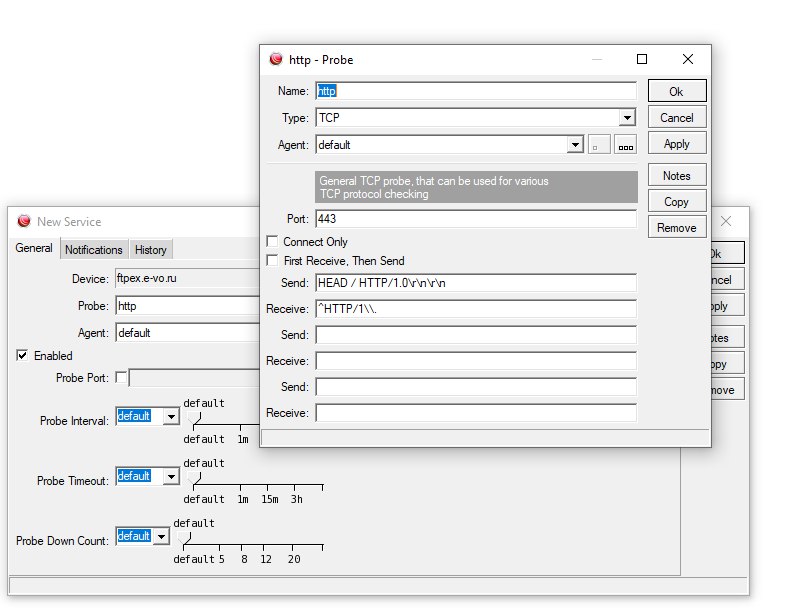This screenshot has width=806, height=614.
Task: Toggle First Receive, Then Send checkbox
Action: pyautogui.click(x=272, y=260)
